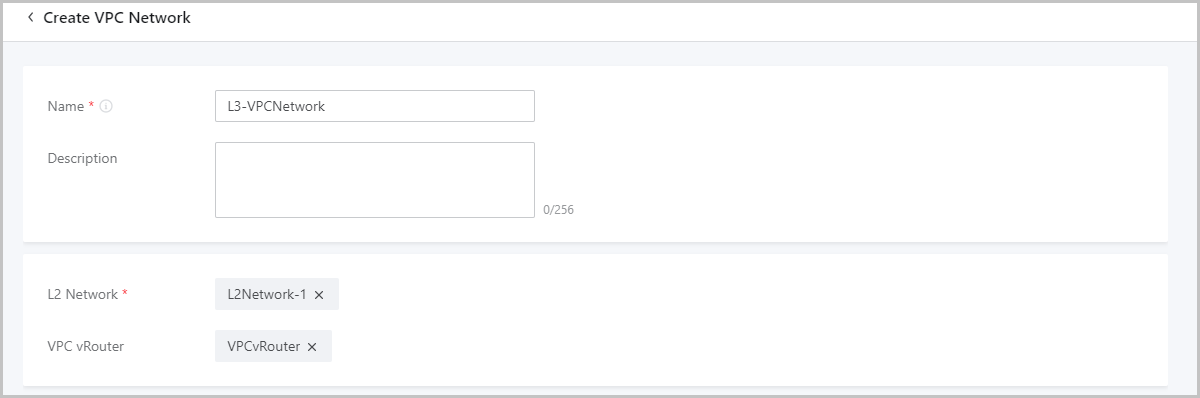Screen dimensions: 1200x398
Task: Click the red required asterisk beside L2 Network
Action: [x=125, y=293]
